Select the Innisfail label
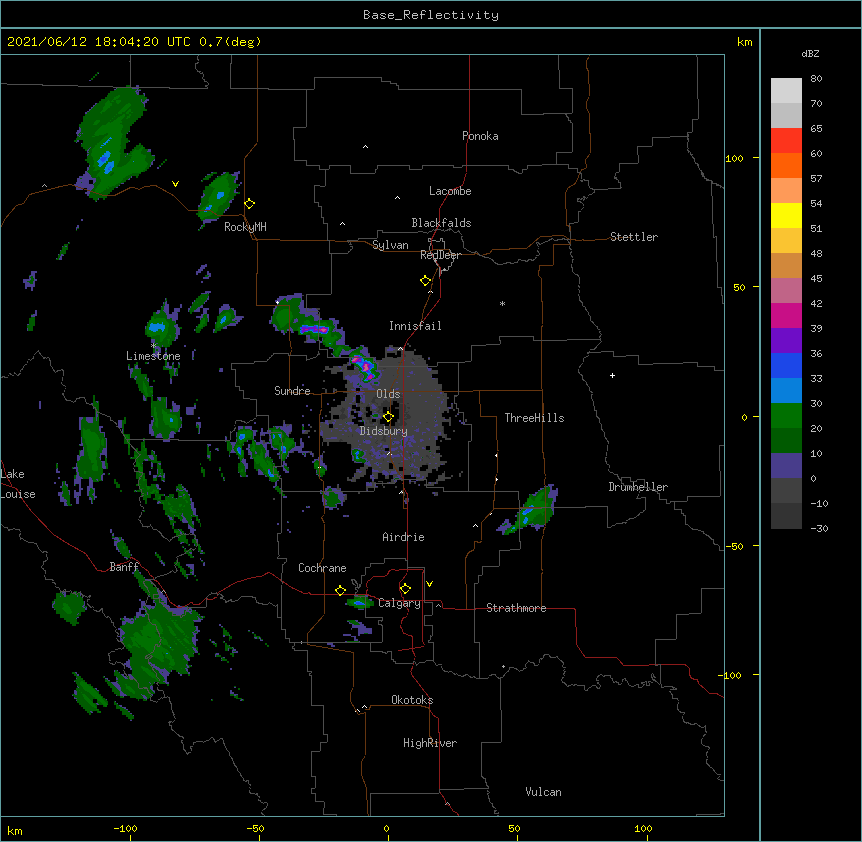Screen dimensions: 862x842 coord(415,326)
